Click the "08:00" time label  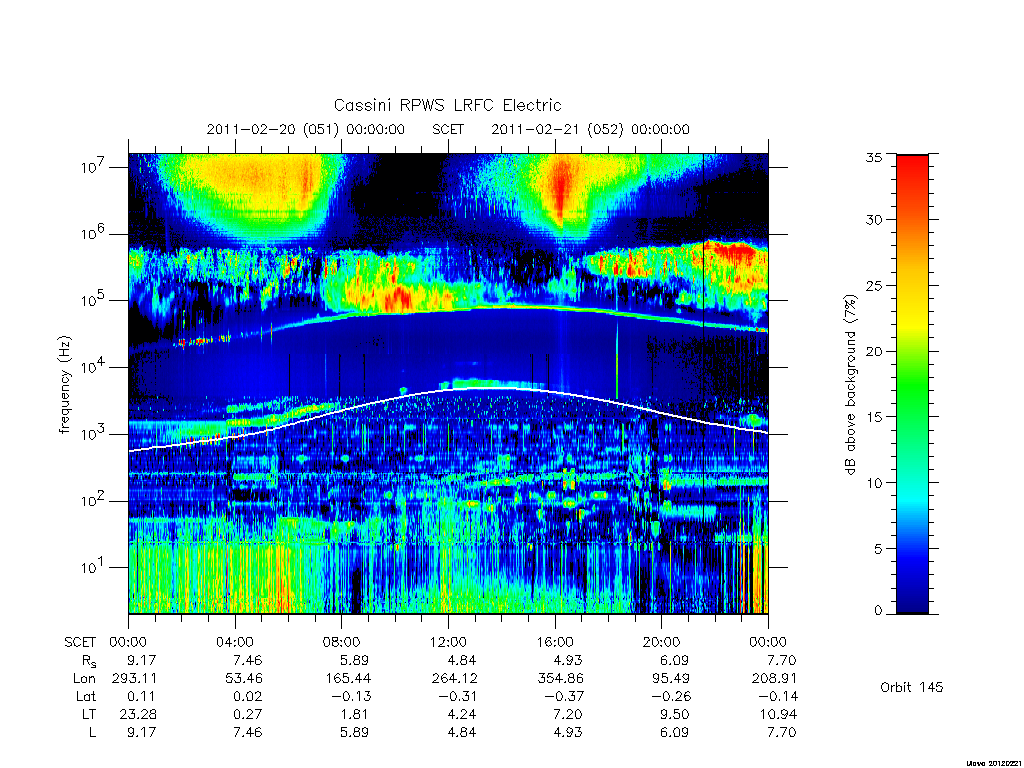click(342, 642)
